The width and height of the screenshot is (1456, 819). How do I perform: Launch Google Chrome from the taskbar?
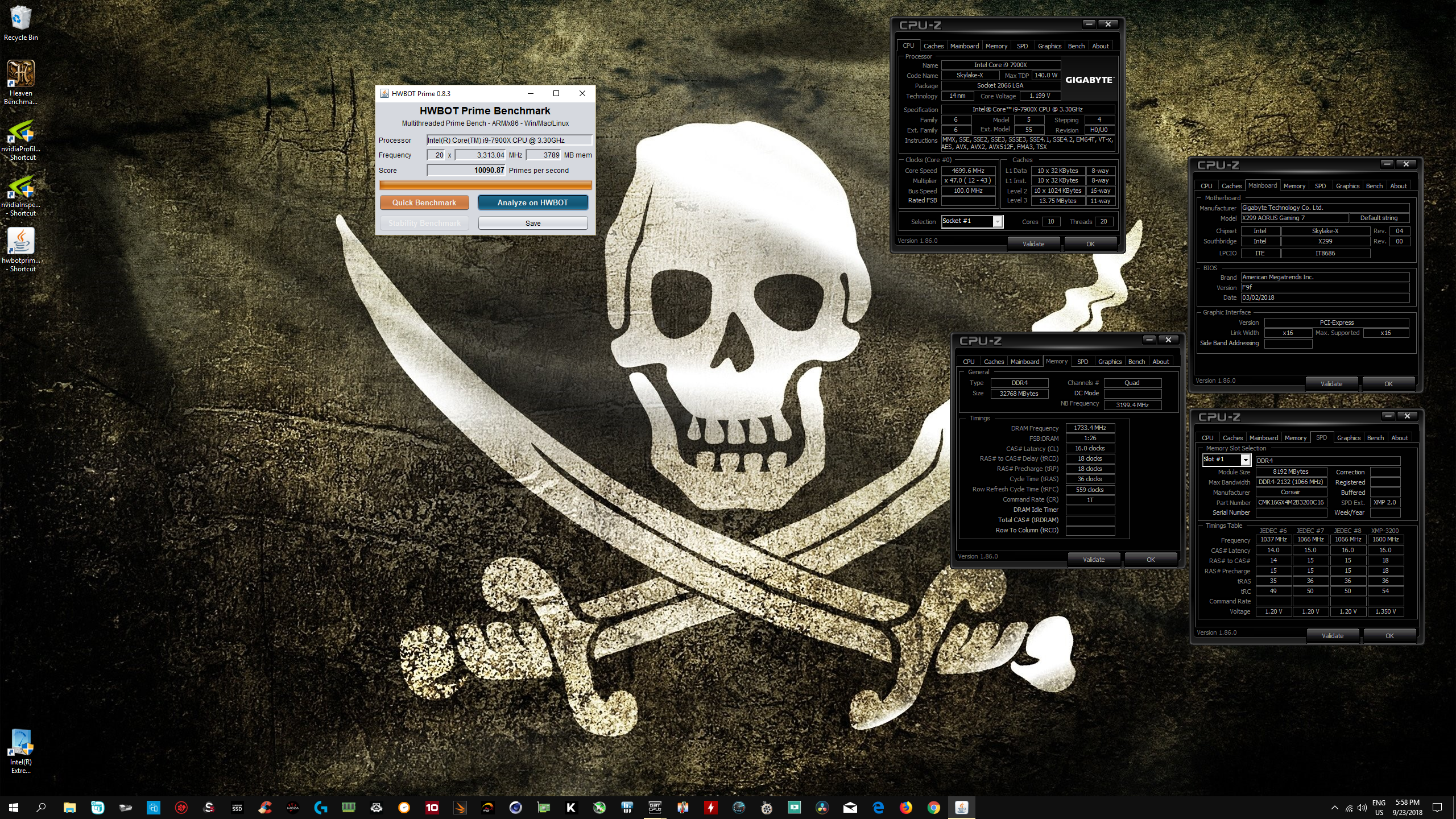pyautogui.click(x=934, y=808)
